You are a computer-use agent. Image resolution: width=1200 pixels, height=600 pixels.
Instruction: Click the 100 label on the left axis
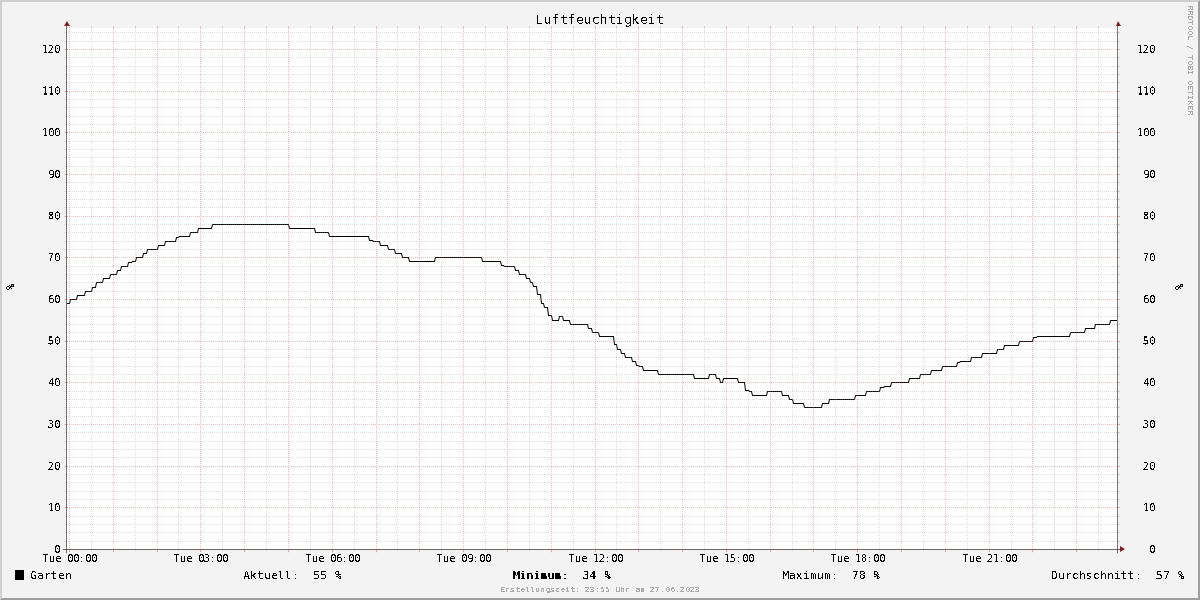50,132
